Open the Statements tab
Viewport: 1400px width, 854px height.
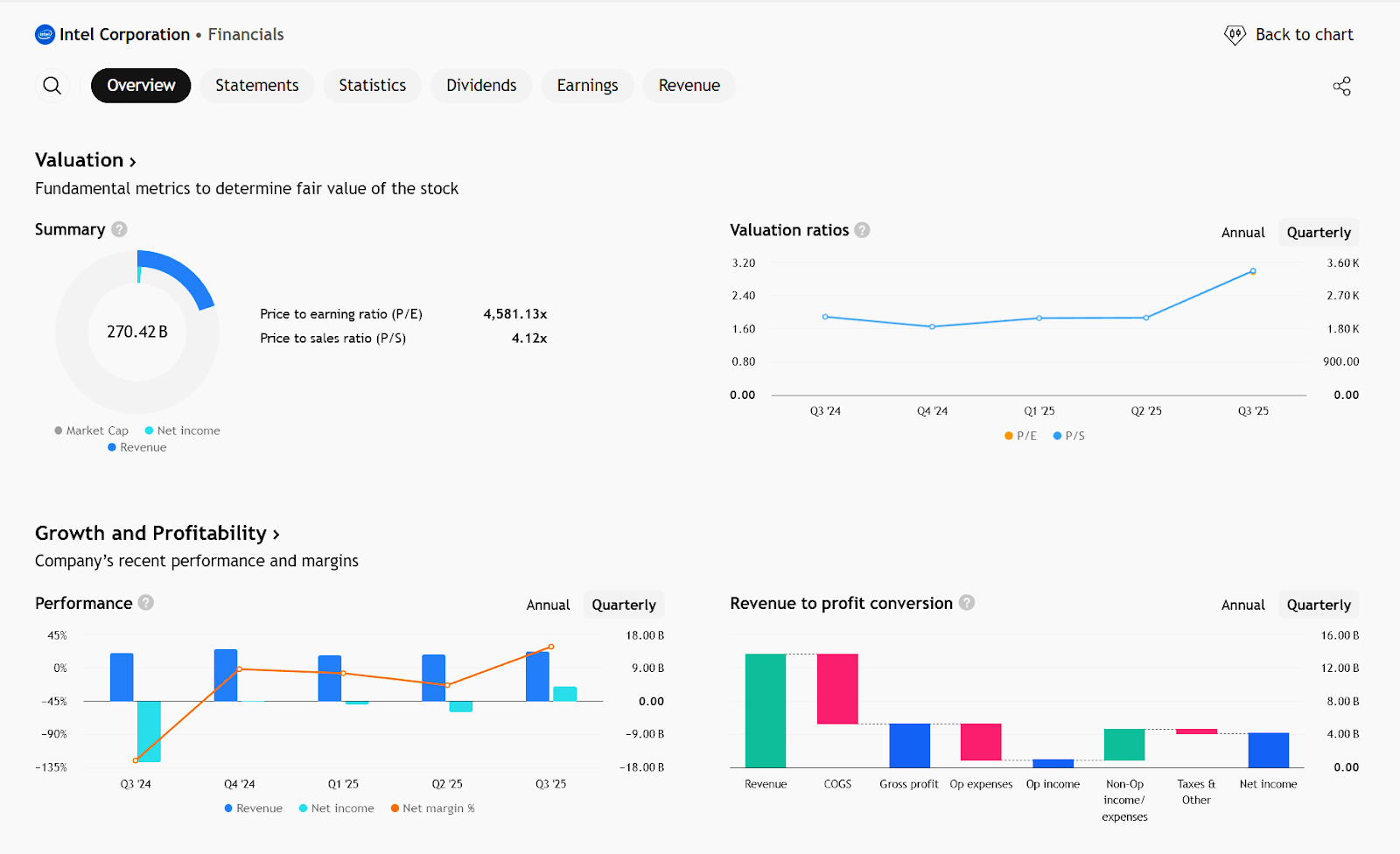pos(256,86)
